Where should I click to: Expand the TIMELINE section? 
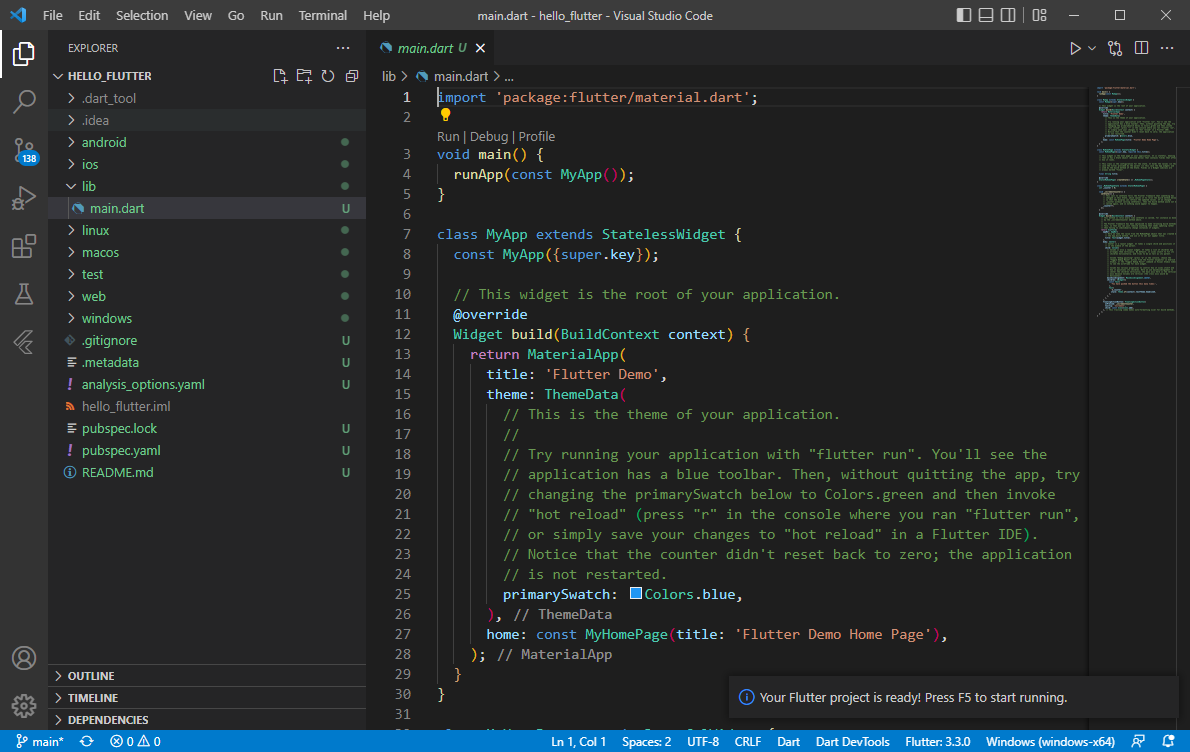(207, 697)
